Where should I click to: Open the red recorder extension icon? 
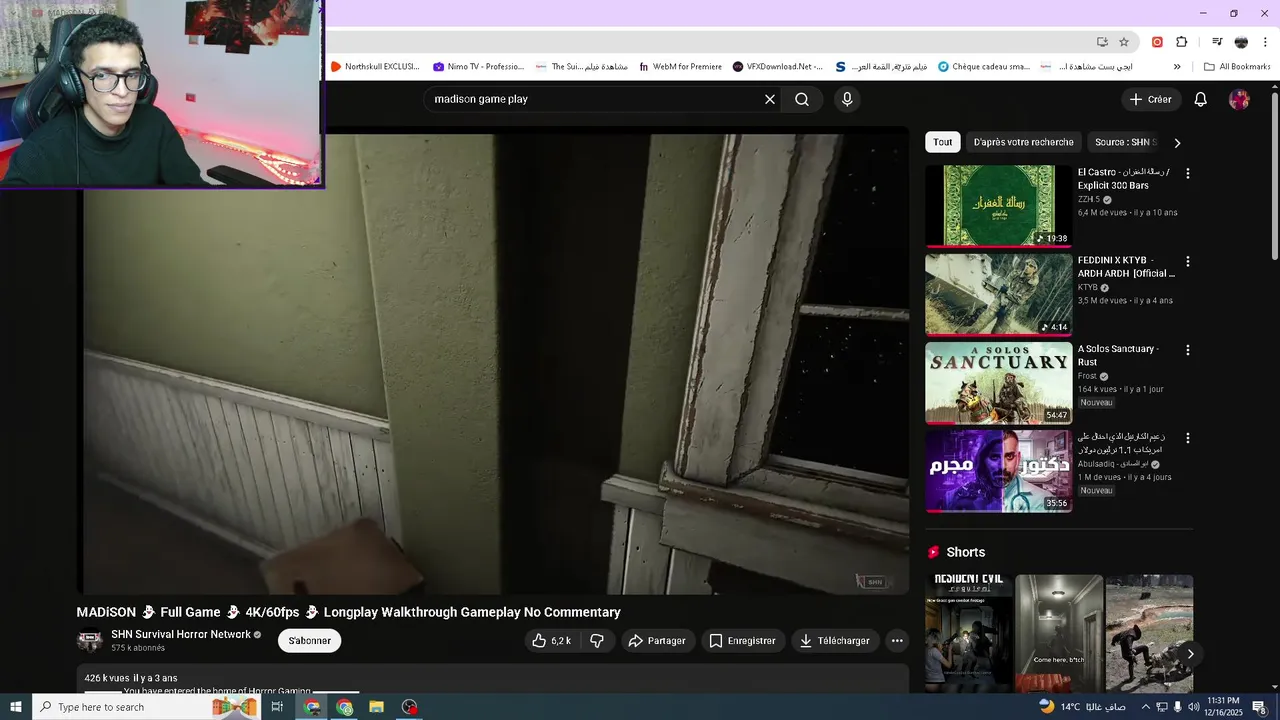[1157, 42]
